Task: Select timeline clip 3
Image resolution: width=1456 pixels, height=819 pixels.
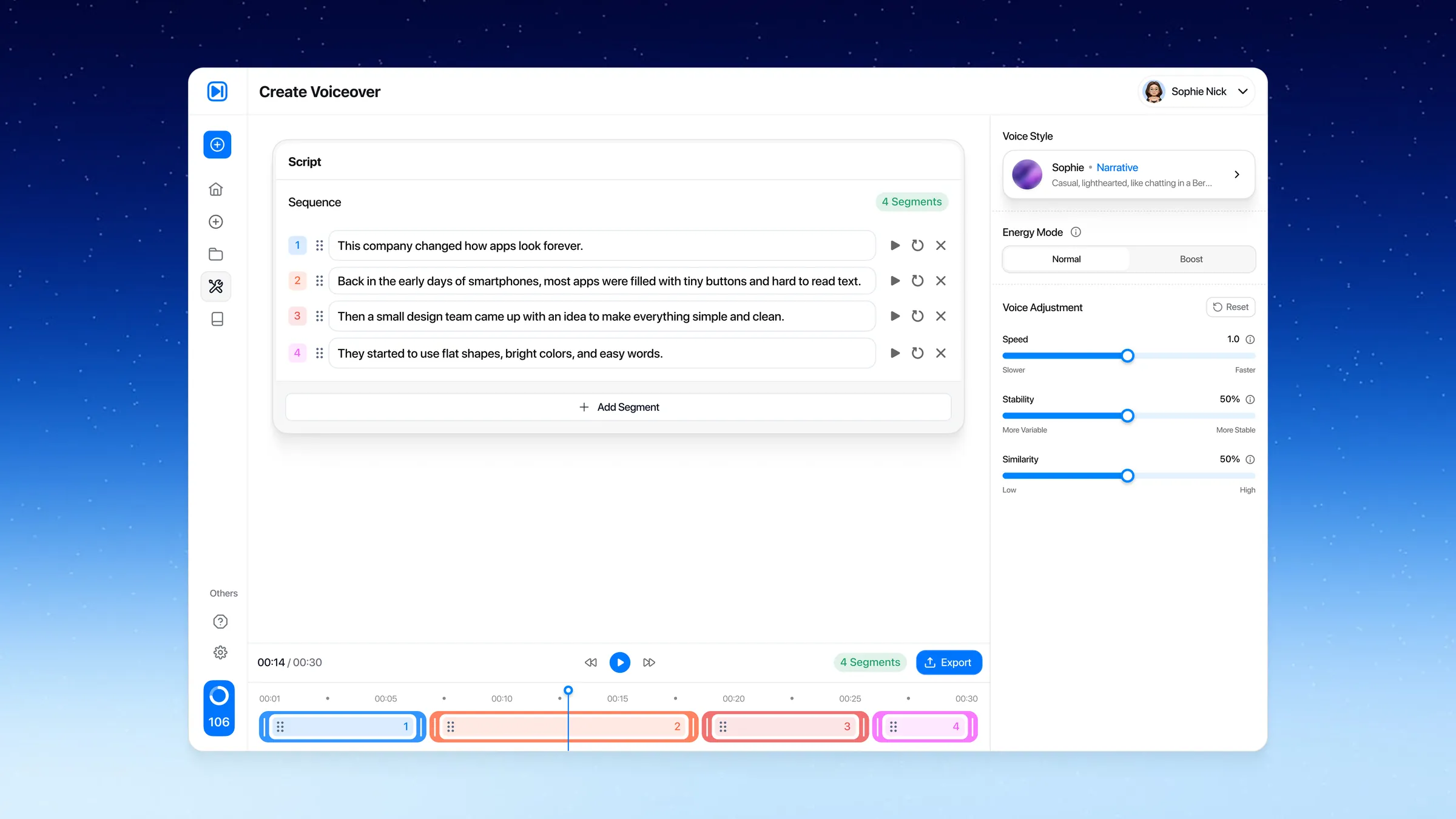Action: click(785, 727)
